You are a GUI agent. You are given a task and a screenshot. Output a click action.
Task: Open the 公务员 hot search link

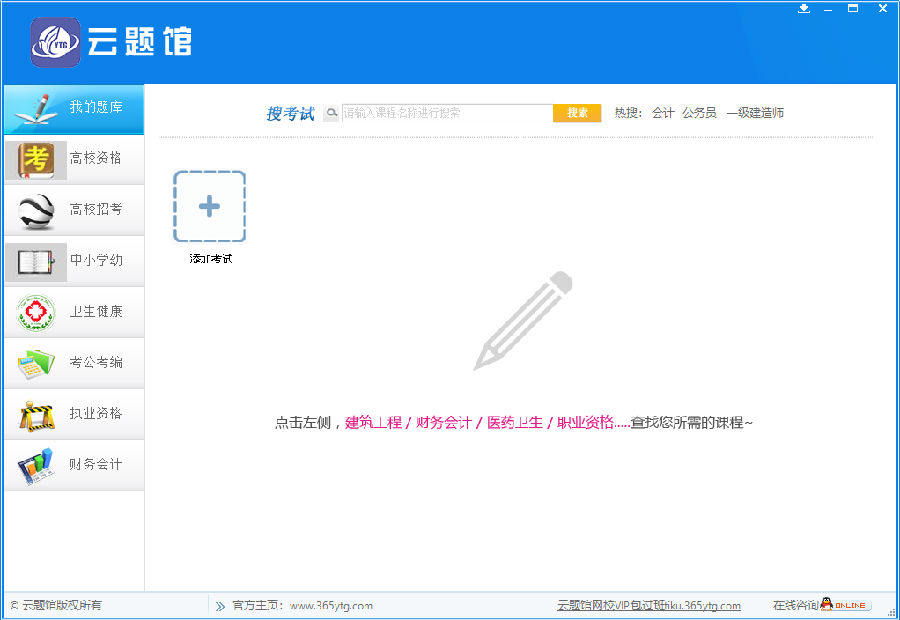pyautogui.click(x=699, y=113)
